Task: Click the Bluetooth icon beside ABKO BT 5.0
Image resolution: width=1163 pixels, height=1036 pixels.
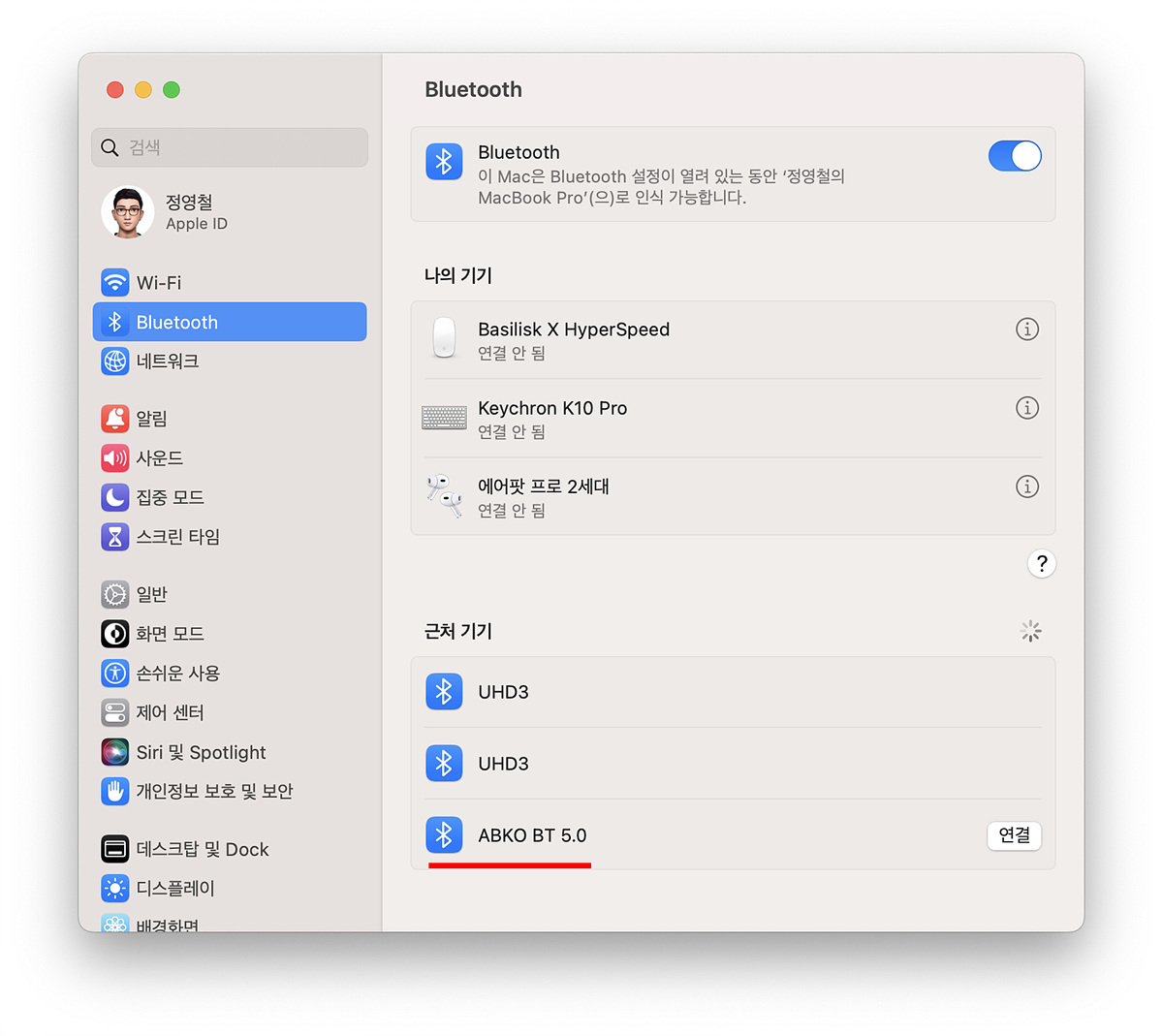Action: pos(444,834)
